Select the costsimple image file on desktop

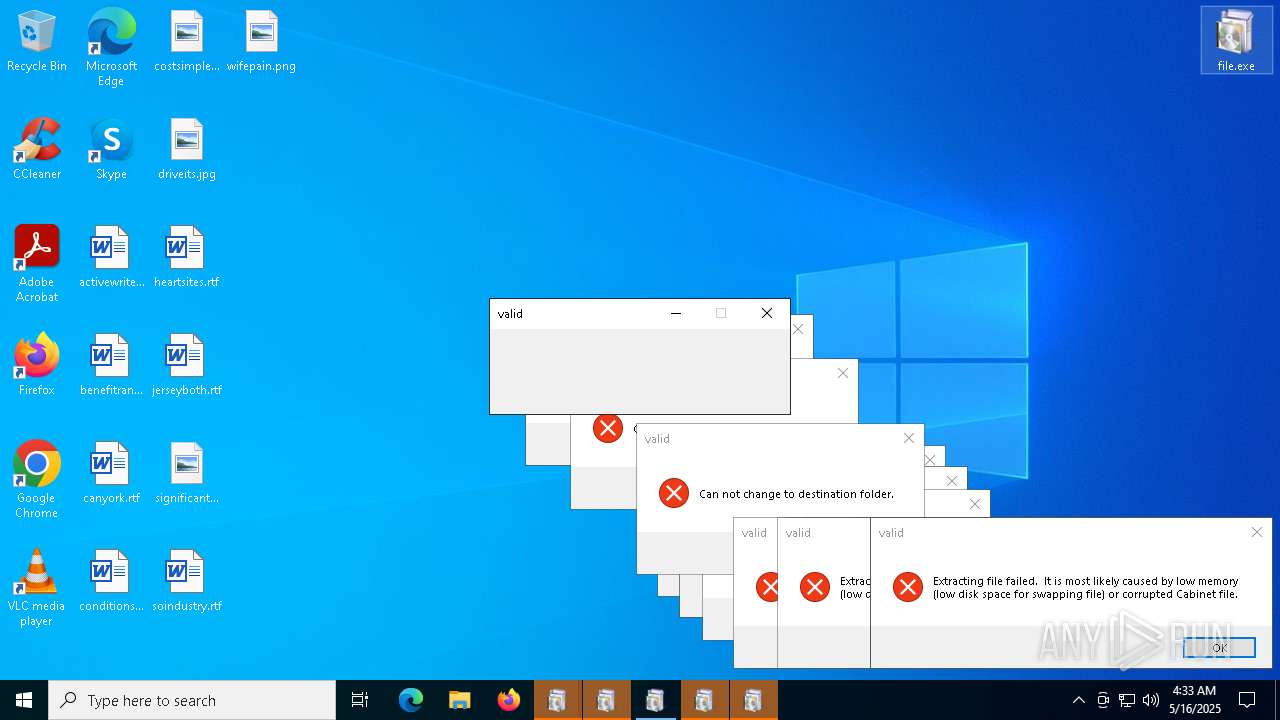click(187, 41)
